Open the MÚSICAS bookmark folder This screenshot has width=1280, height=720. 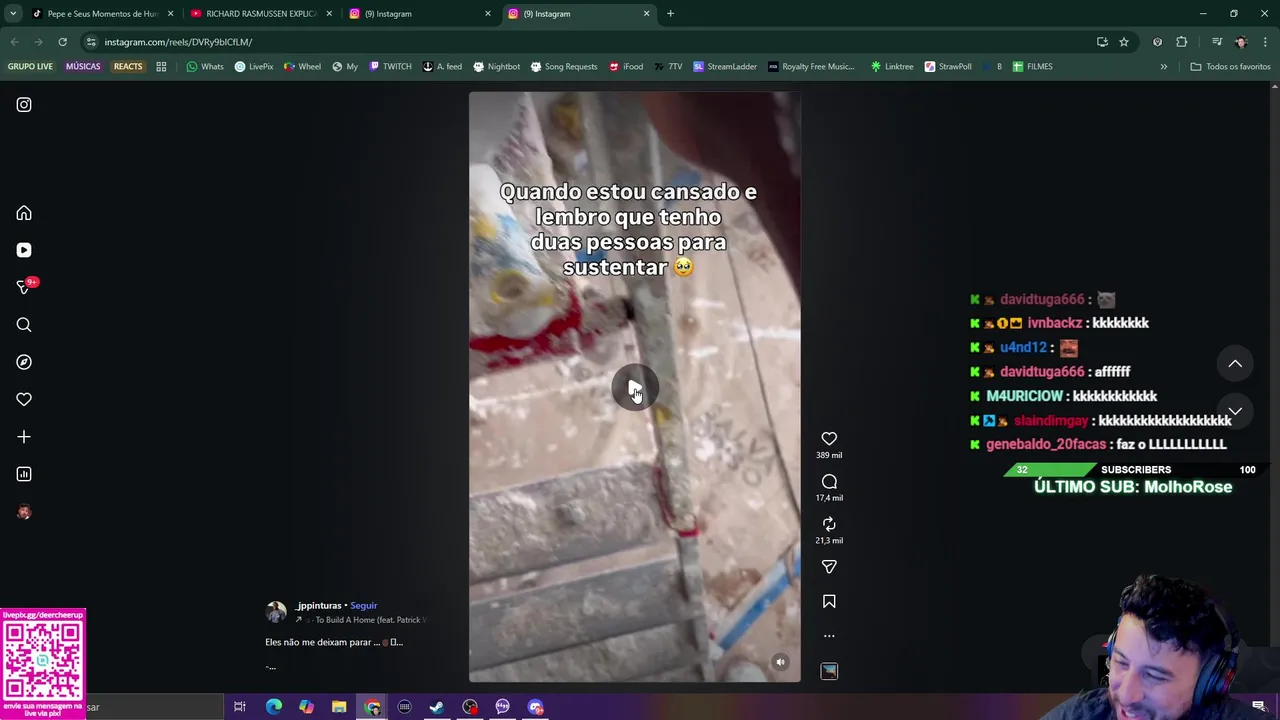pyautogui.click(x=83, y=67)
